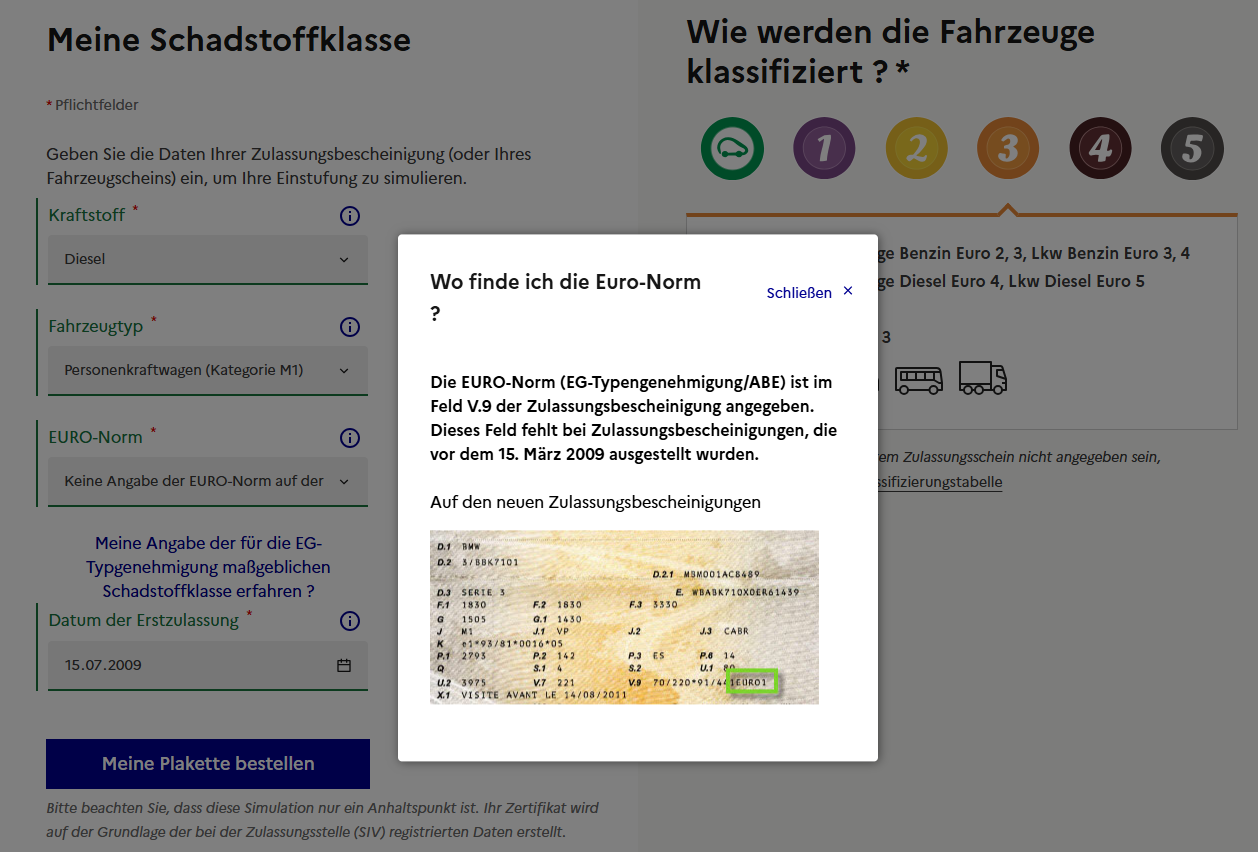This screenshot has width=1258, height=852.
Task: Select the grey class 5 badge
Action: (x=1192, y=149)
